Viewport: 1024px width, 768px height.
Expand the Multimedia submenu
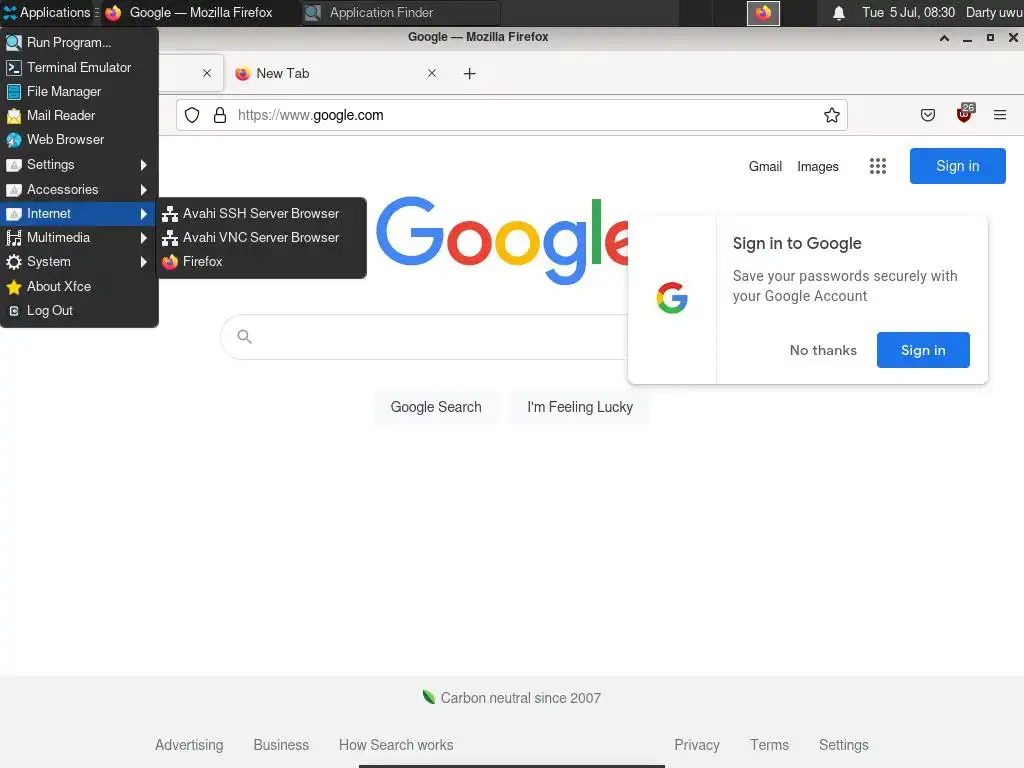click(x=79, y=238)
